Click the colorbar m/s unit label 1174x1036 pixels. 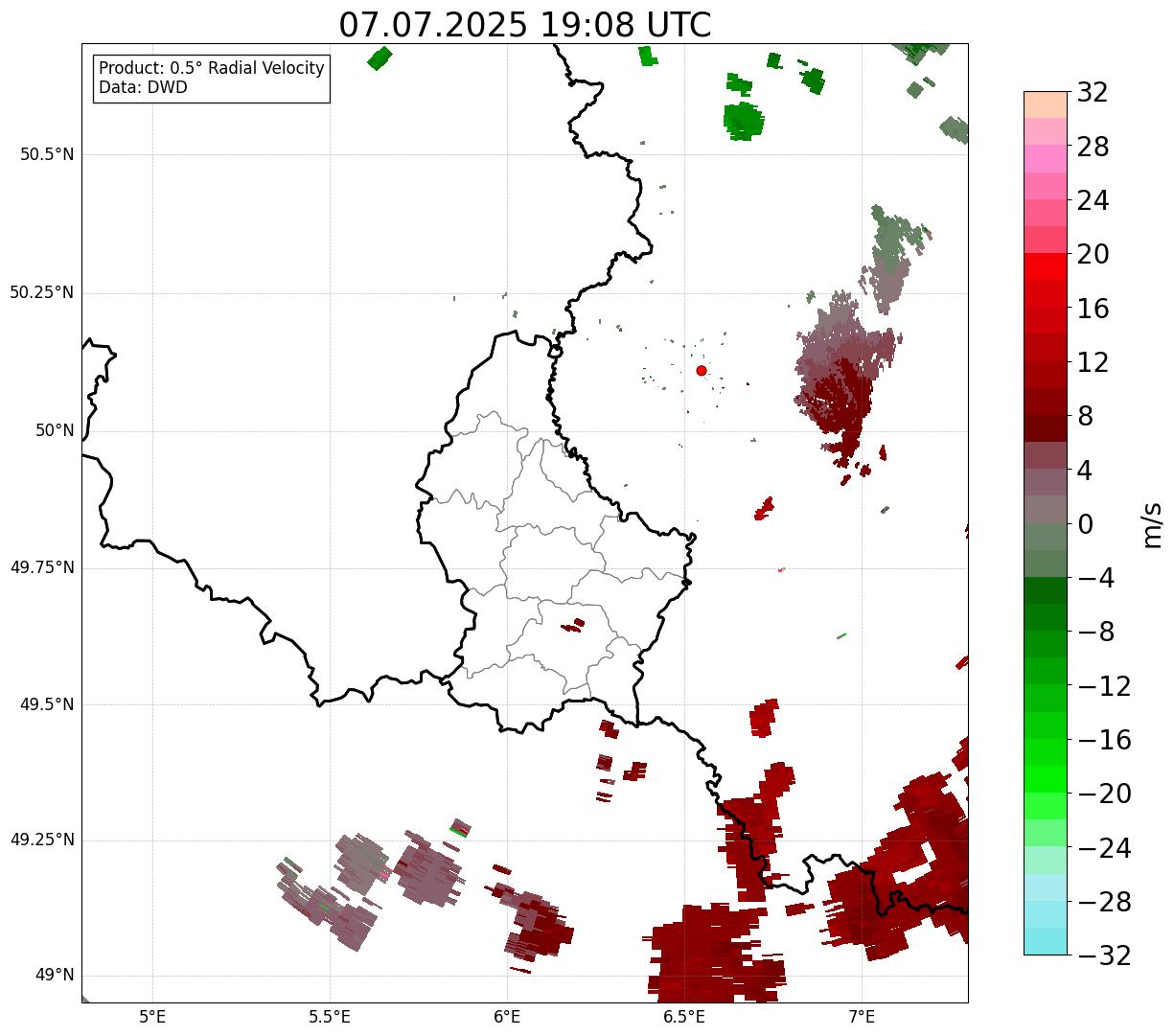click(1153, 523)
